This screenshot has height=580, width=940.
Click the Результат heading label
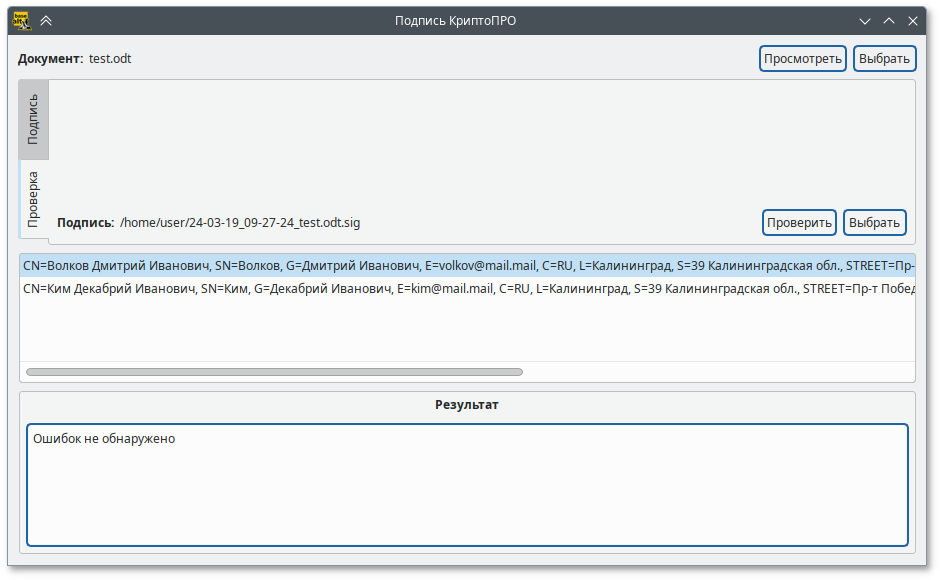[466, 405]
